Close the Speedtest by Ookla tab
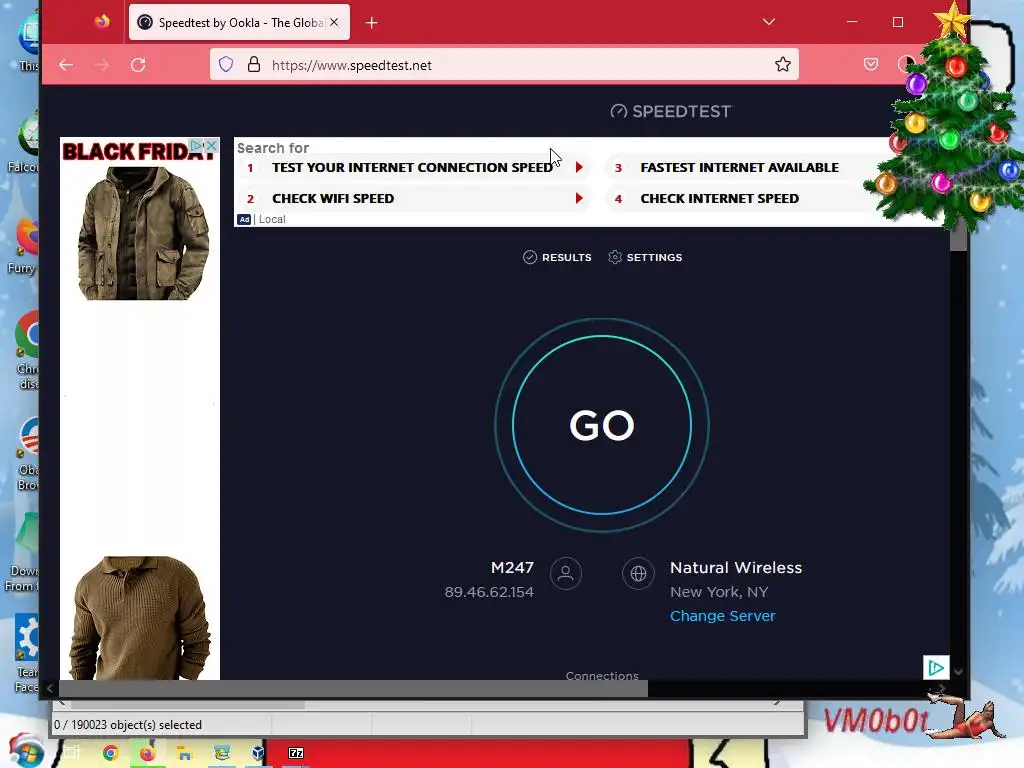Viewport: 1024px width, 768px height. 334,22
